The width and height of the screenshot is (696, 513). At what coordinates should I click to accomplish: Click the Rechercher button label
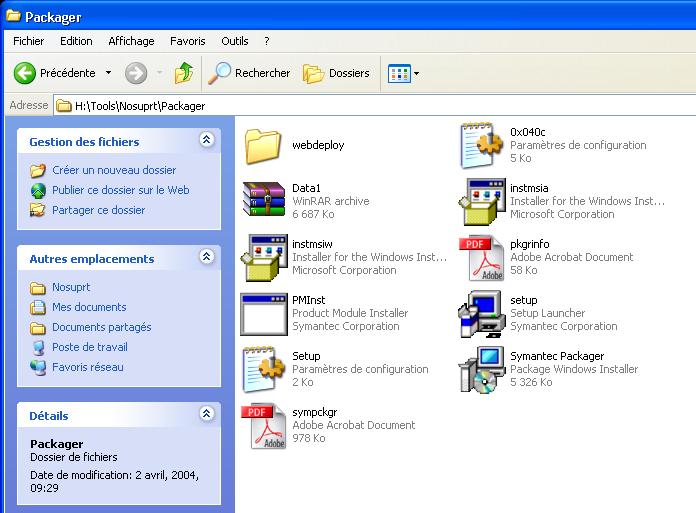262,73
